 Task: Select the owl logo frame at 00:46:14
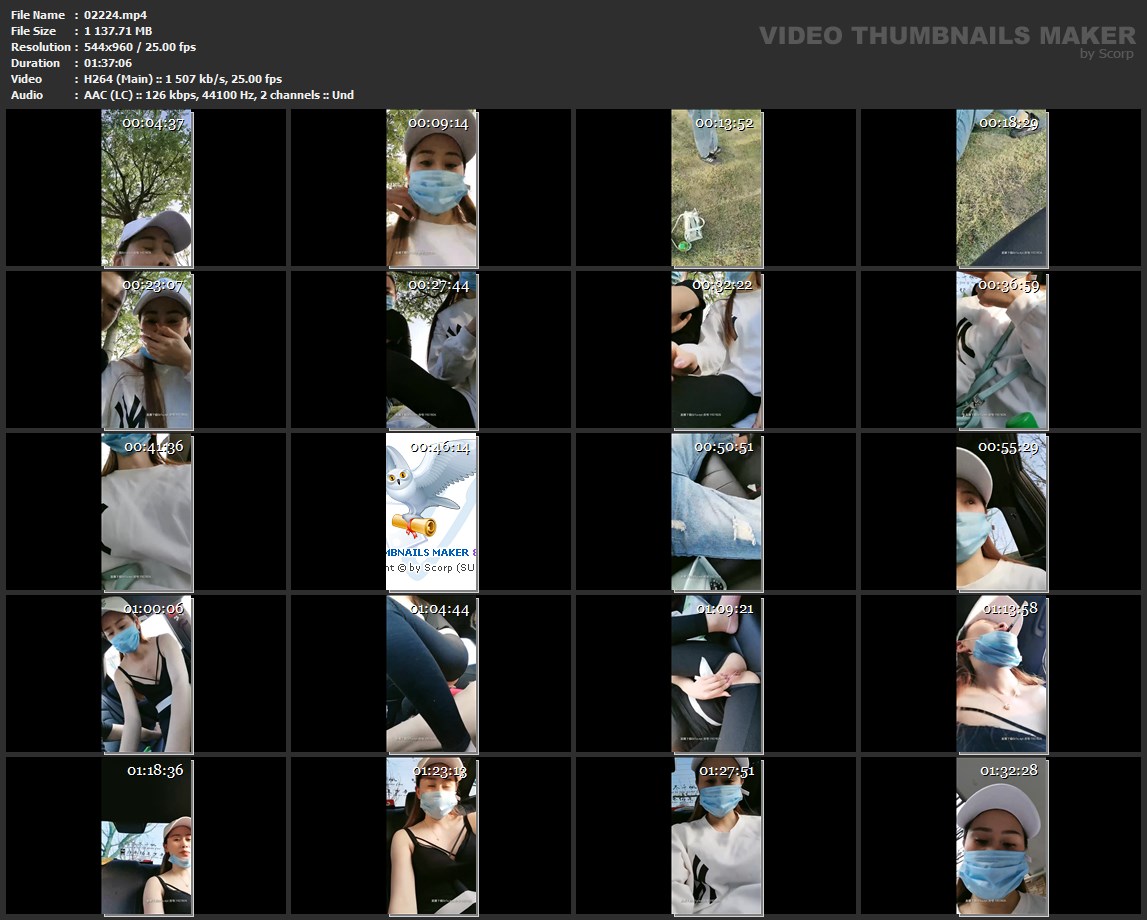point(431,512)
